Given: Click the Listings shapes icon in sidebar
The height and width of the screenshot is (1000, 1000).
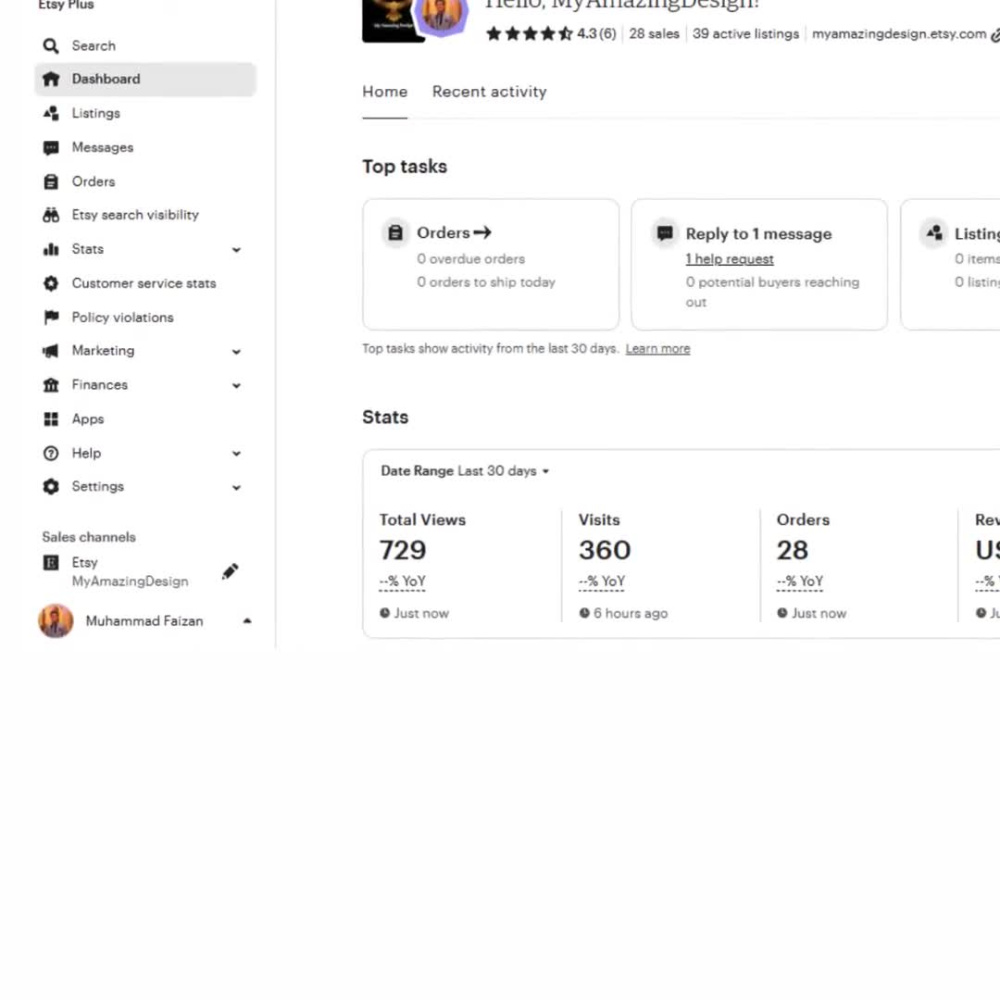Looking at the screenshot, I should 50,114.
